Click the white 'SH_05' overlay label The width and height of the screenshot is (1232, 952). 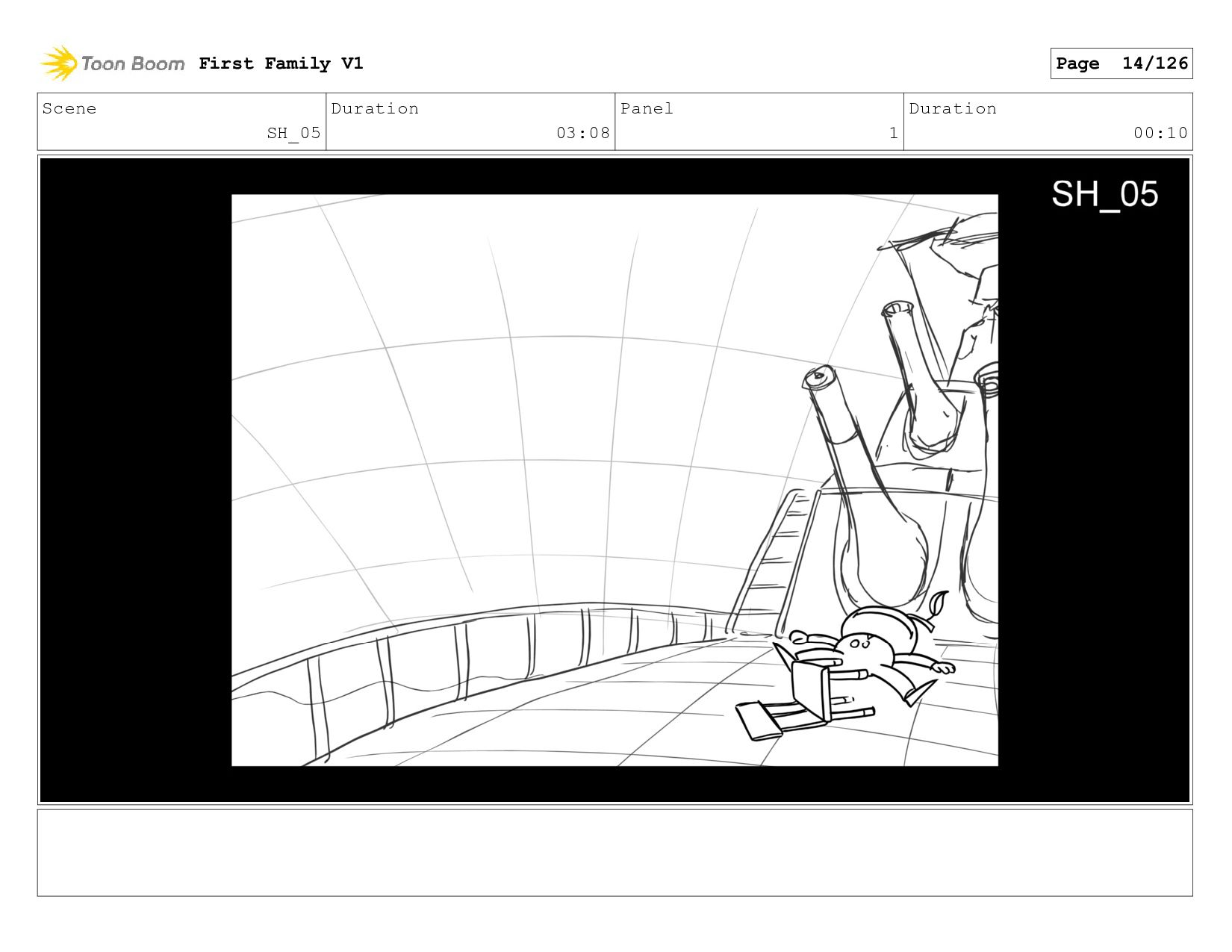click(1104, 195)
